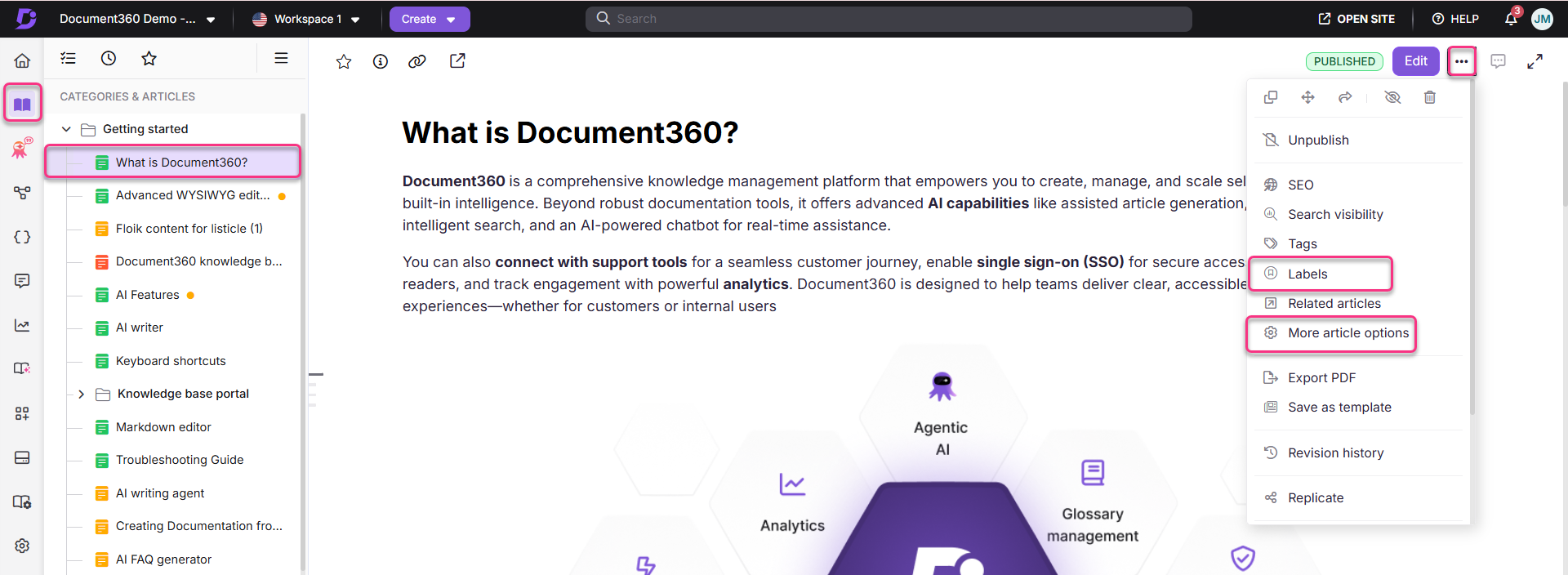Image resolution: width=1568 pixels, height=575 pixels.
Task: Expand the Knowledge base portal folder
Action: [81, 394]
